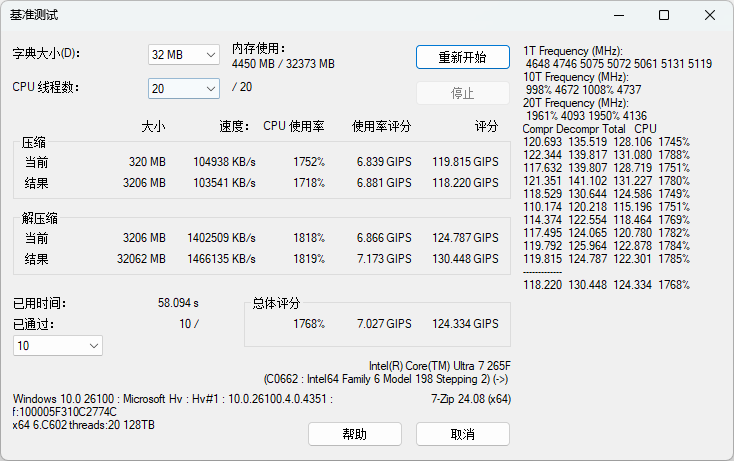The image size is (734, 461).
Task: Click the decompression result size 32062 MB
Action: coord(141,259)
